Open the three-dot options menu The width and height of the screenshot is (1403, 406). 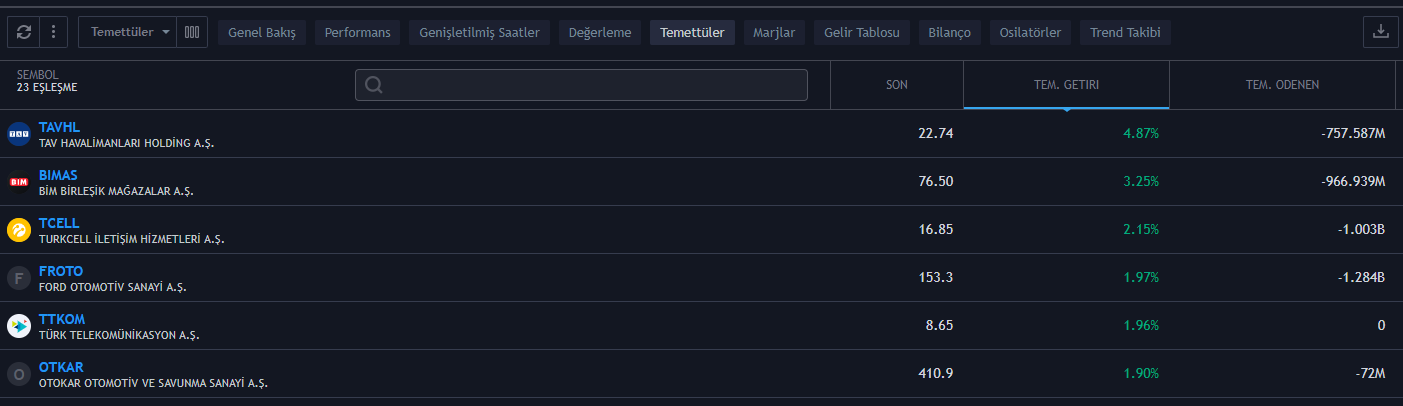[52, 32]
